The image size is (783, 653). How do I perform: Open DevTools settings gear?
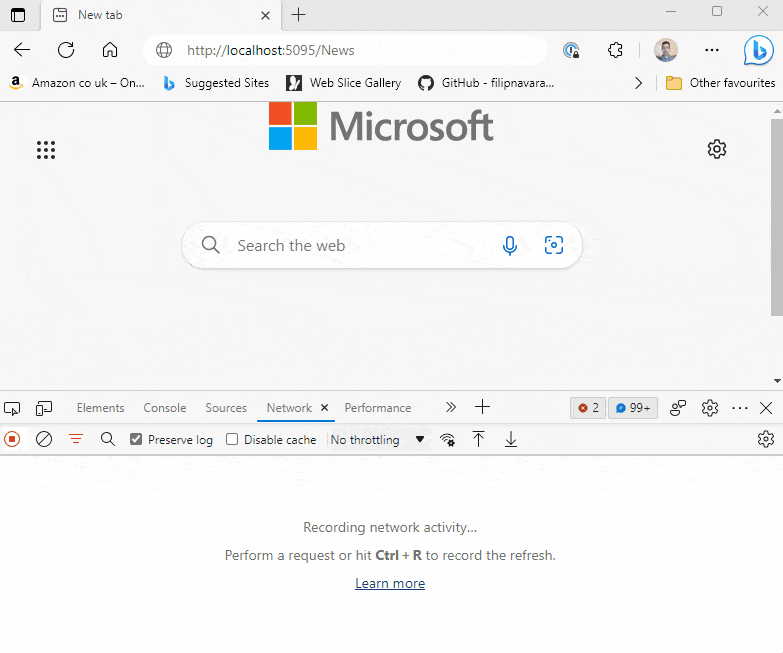point(710,408)
